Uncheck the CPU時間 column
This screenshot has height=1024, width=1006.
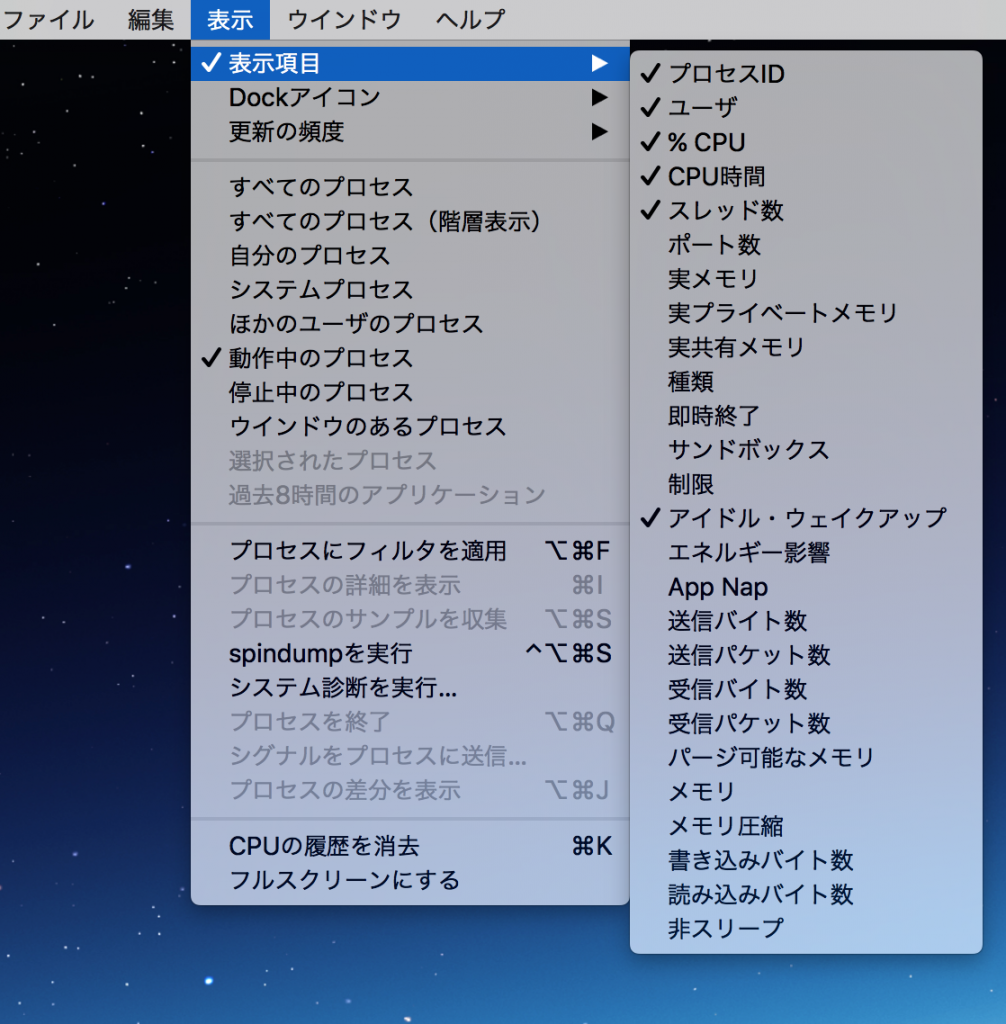(x=806, y=176)
